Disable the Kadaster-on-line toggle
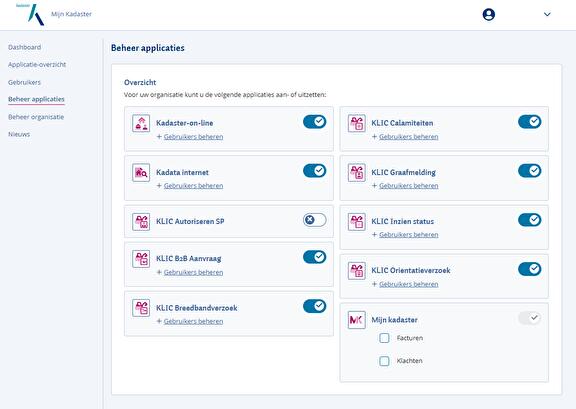Screen dimensions: 576x409 coord(314,122)
